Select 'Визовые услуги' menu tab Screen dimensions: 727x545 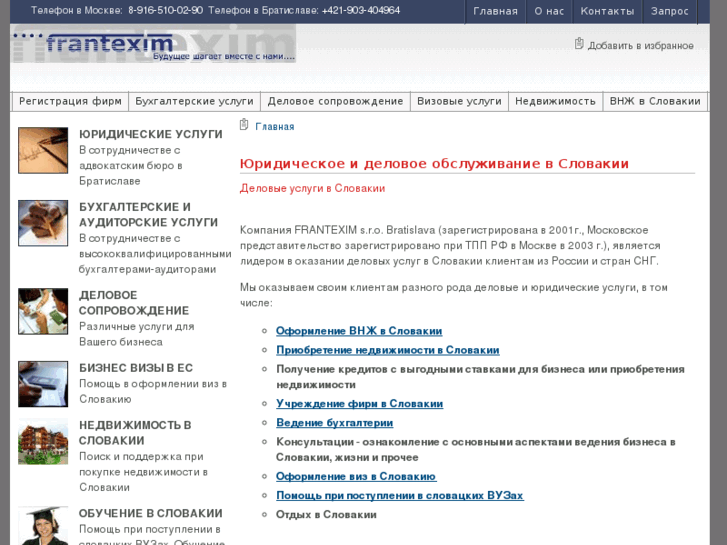[459, 101]
